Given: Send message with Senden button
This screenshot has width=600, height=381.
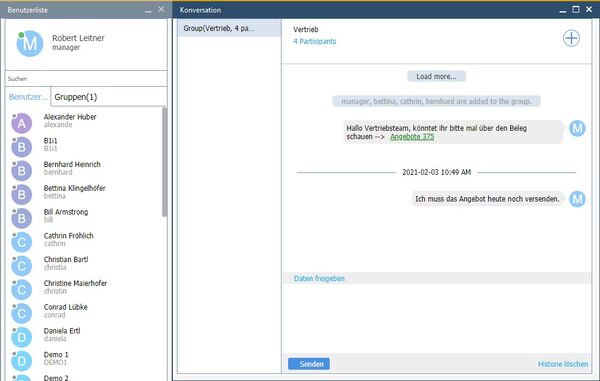Looking at the screenshot, I should click(x=309, y=364).
